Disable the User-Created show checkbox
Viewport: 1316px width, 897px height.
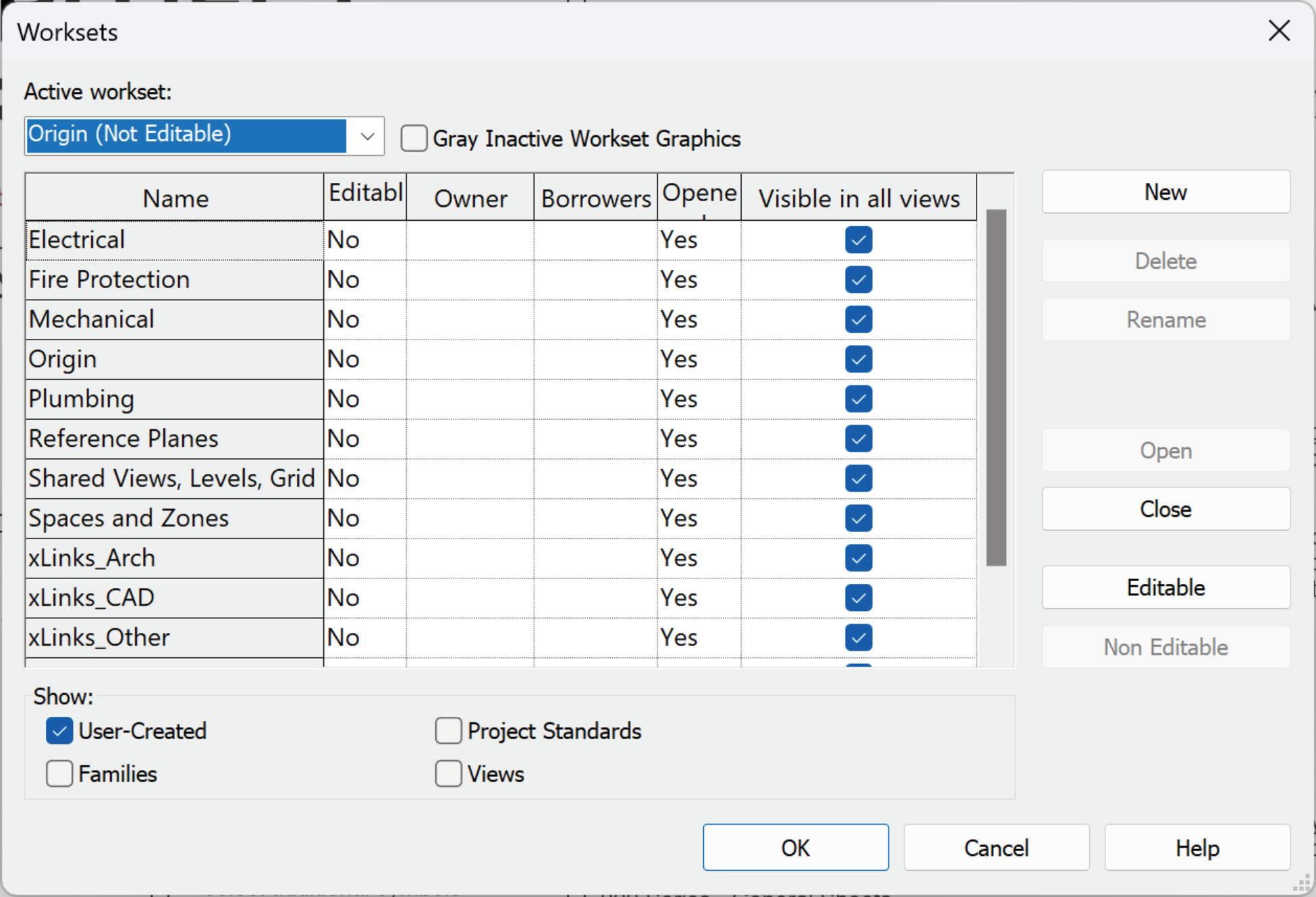tap(59, 731)
